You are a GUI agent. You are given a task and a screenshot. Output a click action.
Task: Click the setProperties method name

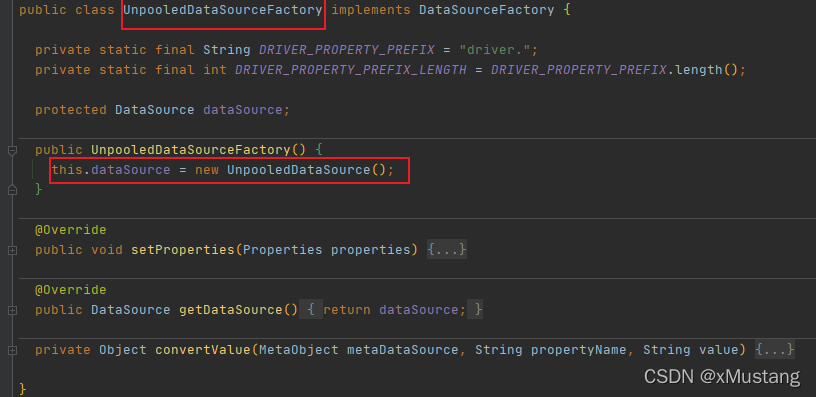(x=183, y=250)
